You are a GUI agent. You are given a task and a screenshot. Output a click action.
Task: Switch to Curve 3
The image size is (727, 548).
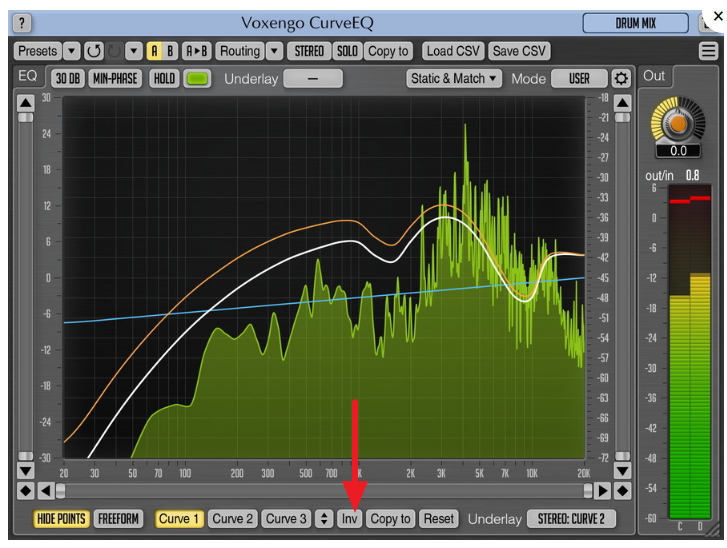pos(286,518)
